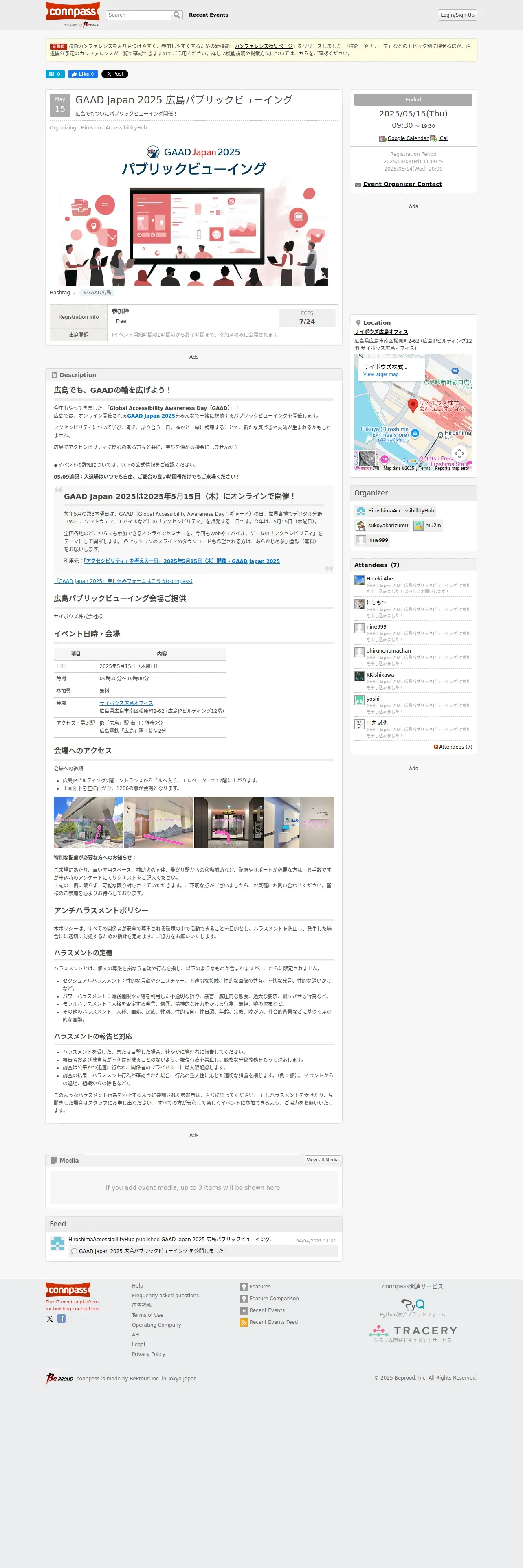Open the API footer link
The image size is (523, 1568).
pos(136,1334)
